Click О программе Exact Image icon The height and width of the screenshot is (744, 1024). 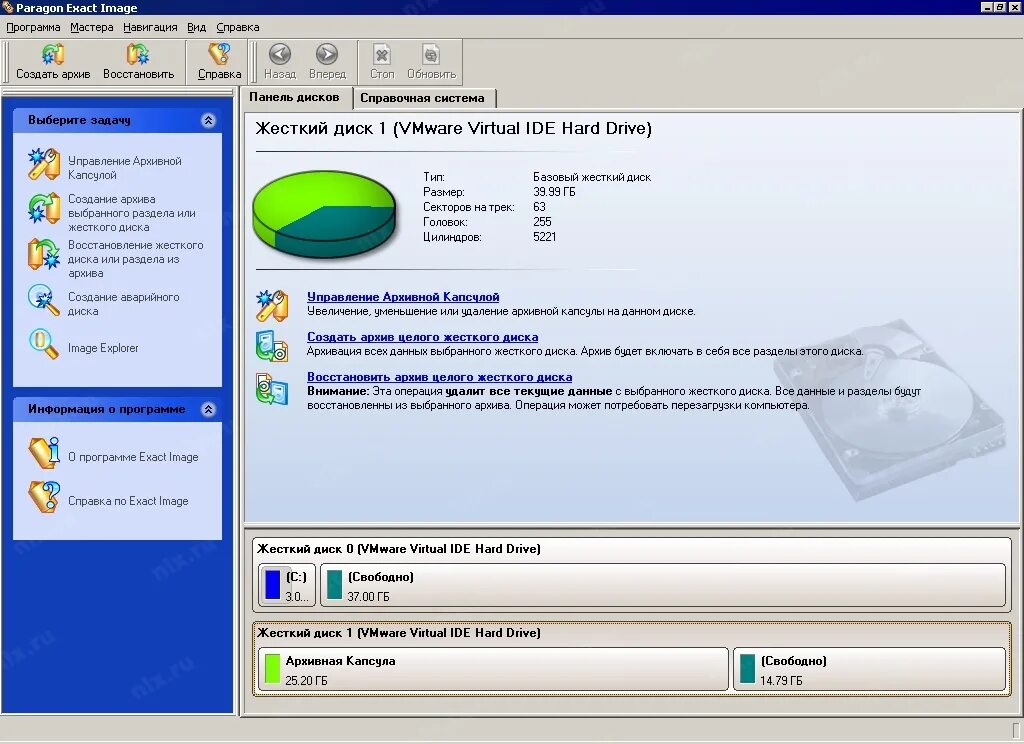pos(44,453)
